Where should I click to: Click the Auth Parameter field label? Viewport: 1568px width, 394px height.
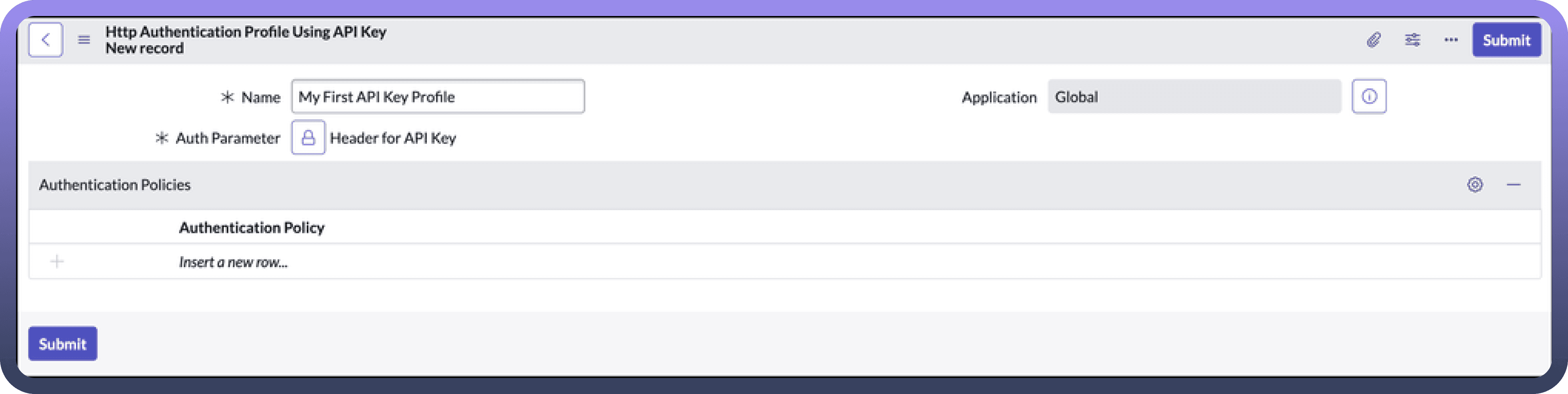(x=228, y=138)
